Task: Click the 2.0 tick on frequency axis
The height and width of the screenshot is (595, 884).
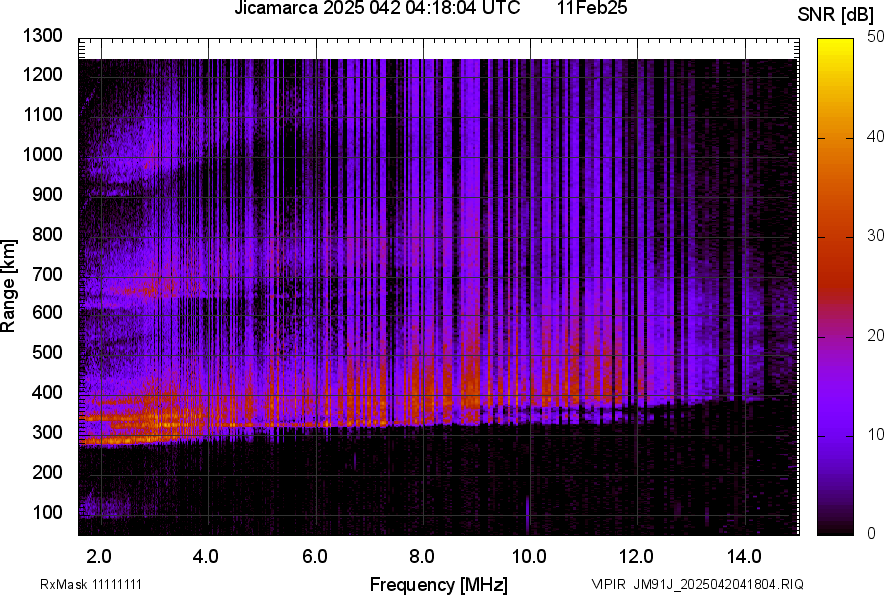Action: click(x=100, y=556)
